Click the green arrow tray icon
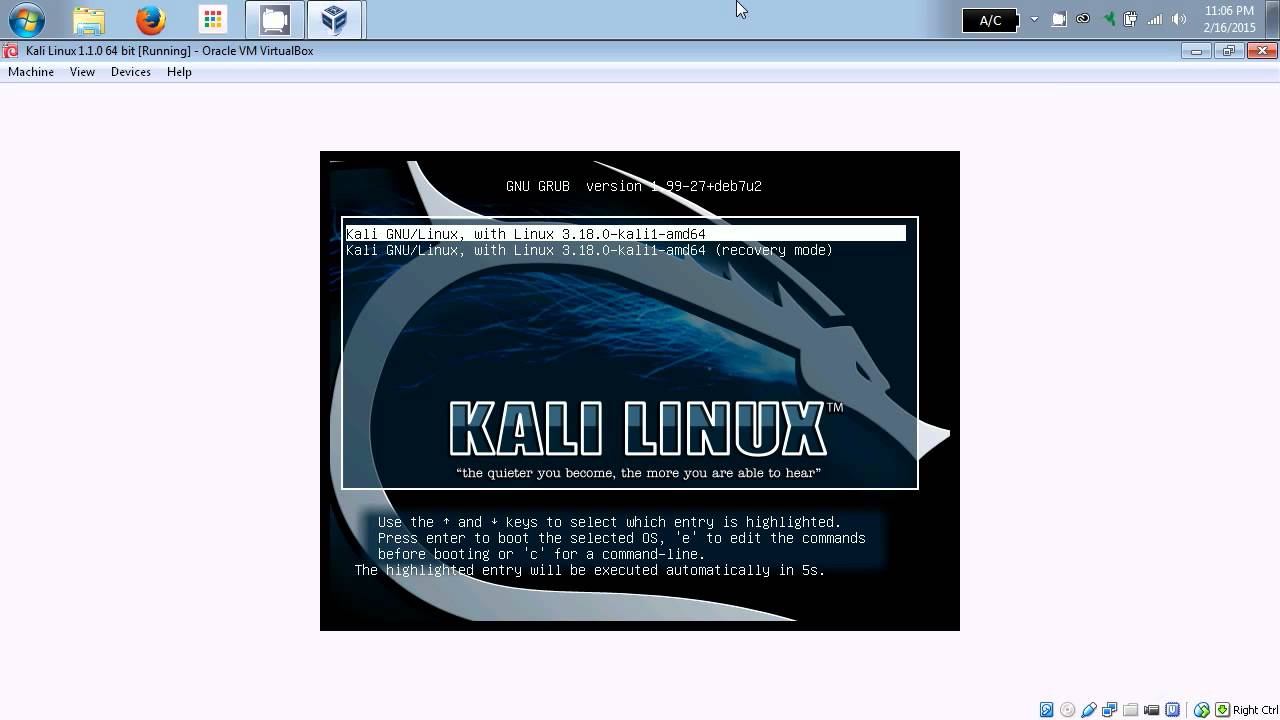Image resolution: width=1280 pixels, height=720 pixels. tap(1108, 19)
